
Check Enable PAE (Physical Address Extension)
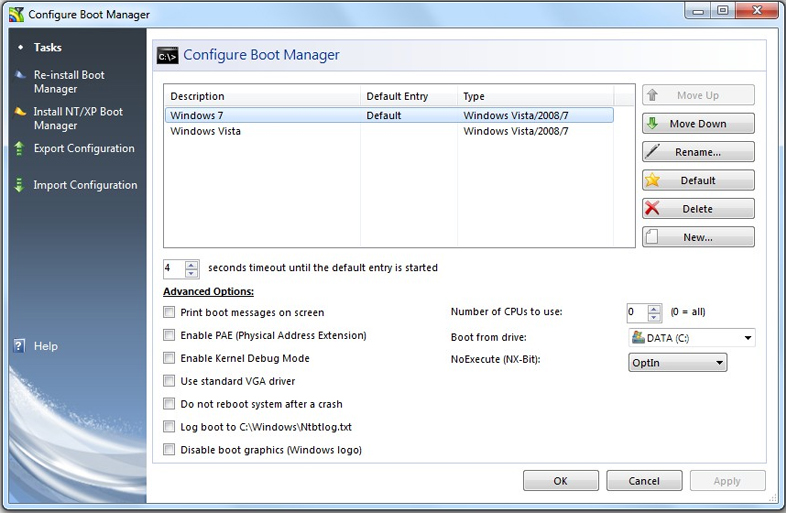[169, 336]
